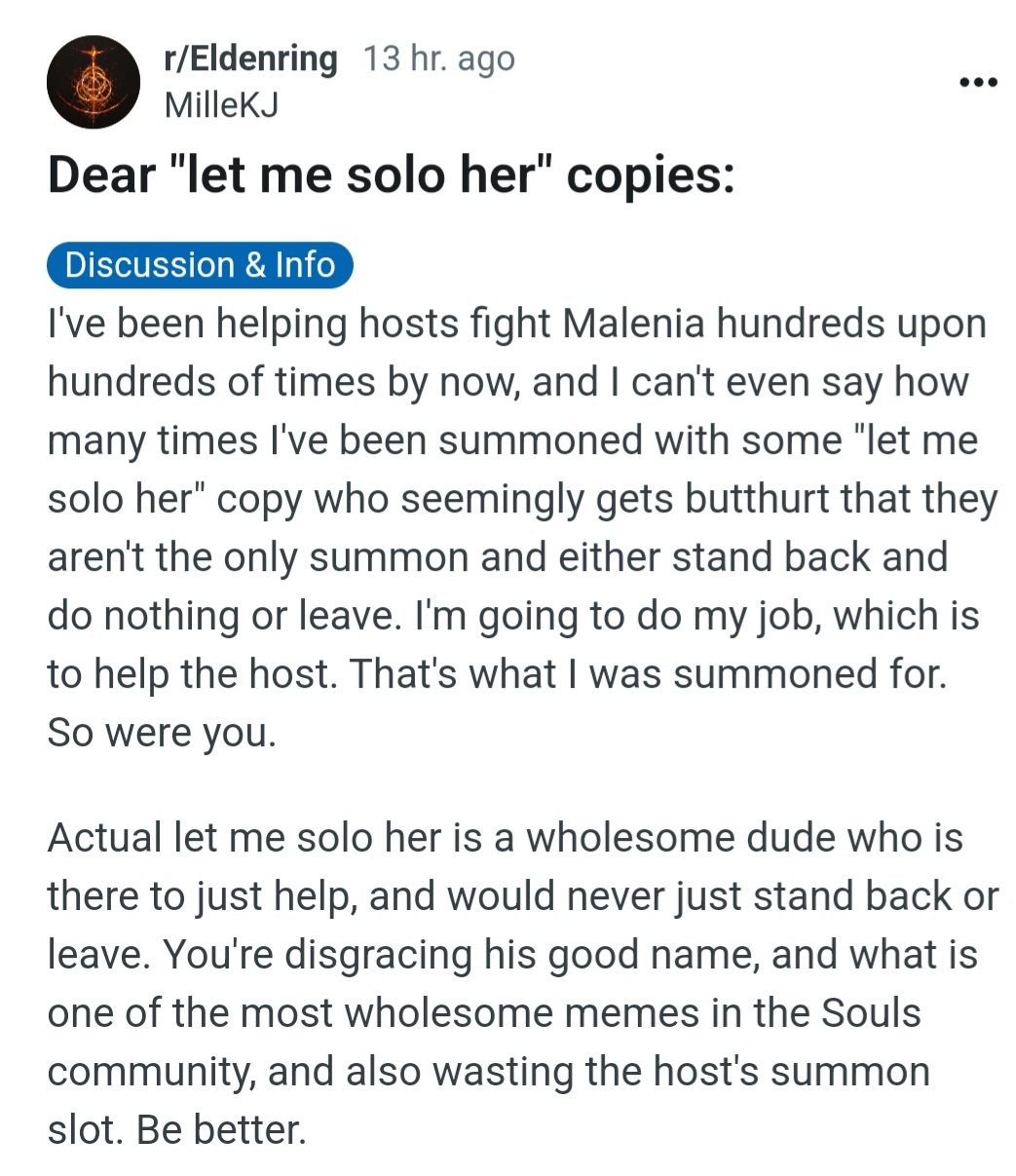Open the post titled Dear "let me solo her" copies
Screen dimensions: 1016x1176
click(x=392, y=176)
